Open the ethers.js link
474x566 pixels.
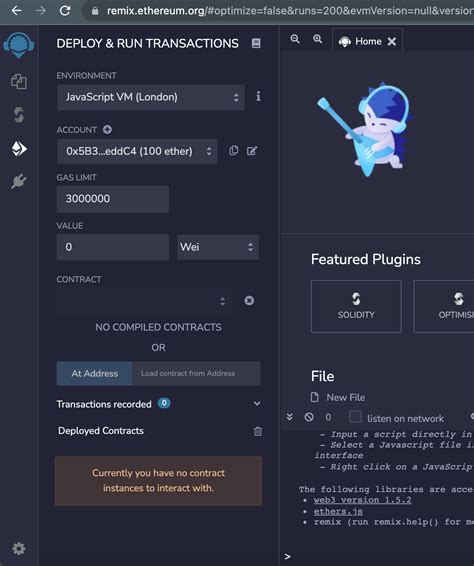pos(338,511)
